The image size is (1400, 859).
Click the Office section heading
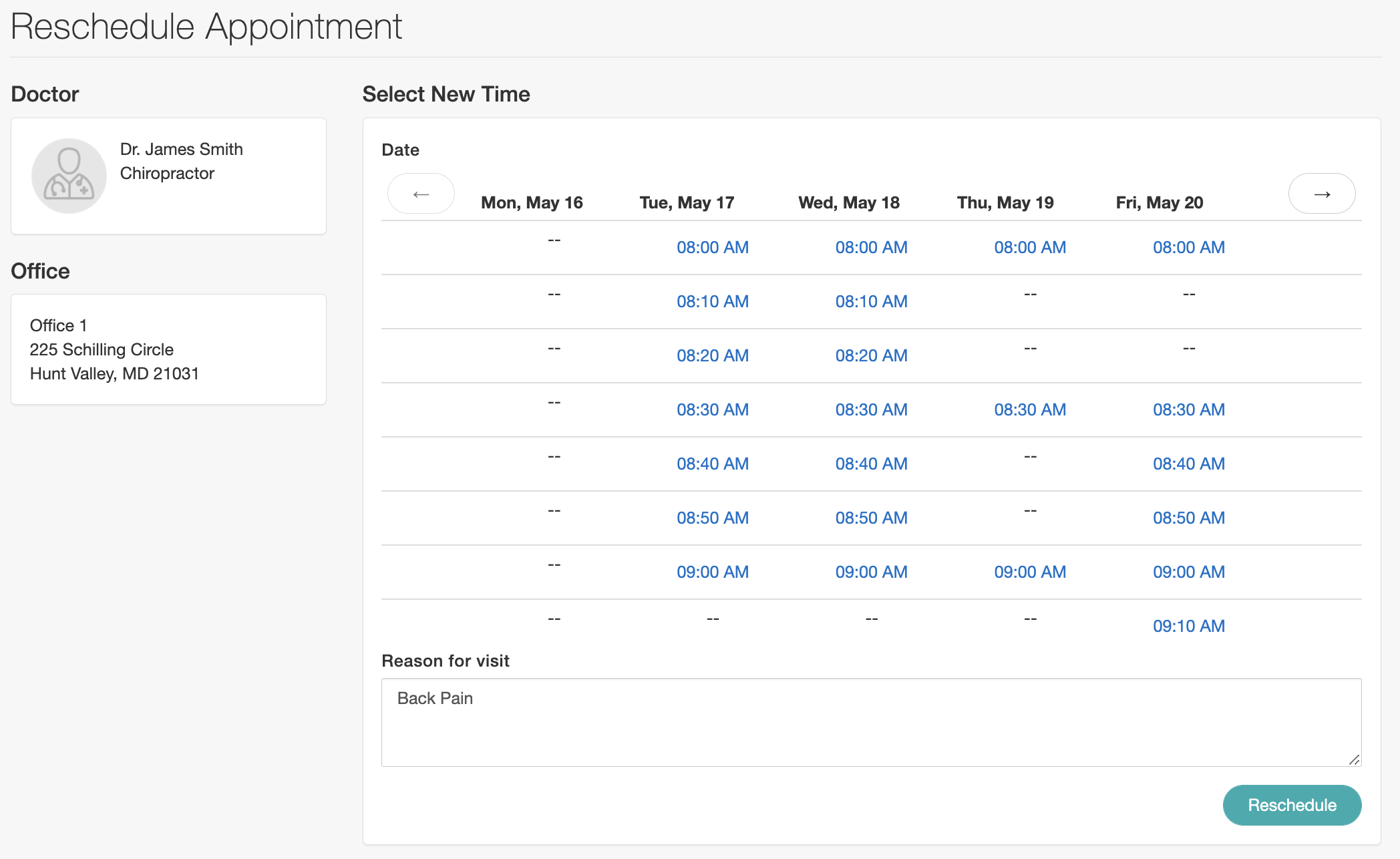40,271
